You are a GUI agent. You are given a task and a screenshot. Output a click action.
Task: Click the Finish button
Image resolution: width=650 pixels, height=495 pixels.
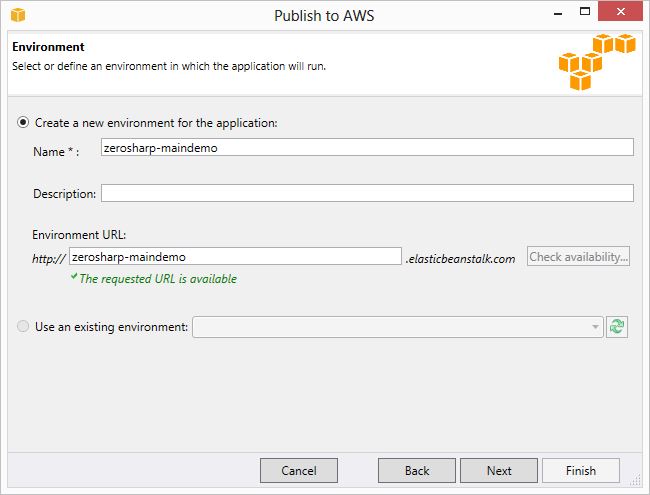(x=581, y=471)
